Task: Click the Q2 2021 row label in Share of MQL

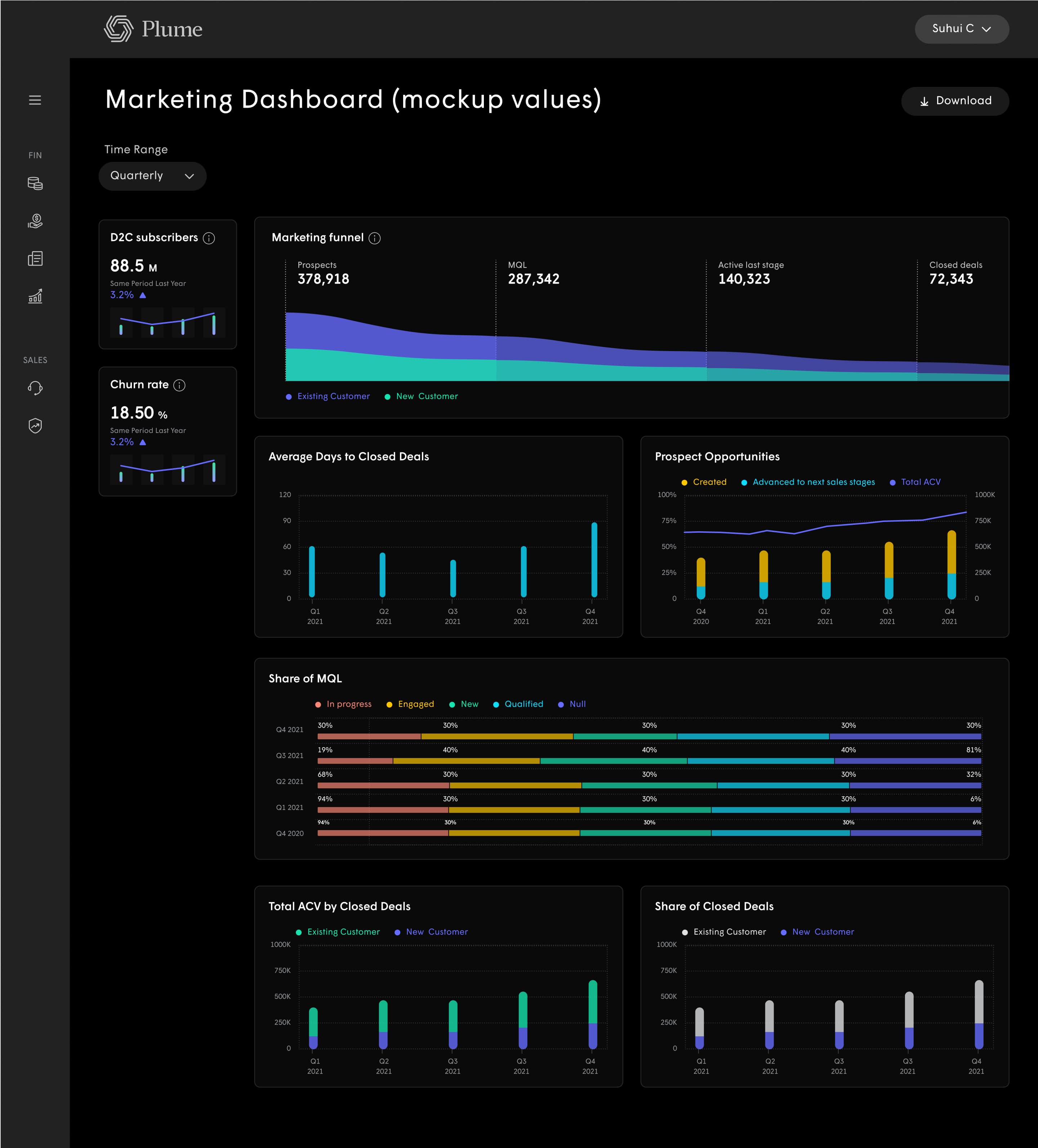Action: [290, 782]
